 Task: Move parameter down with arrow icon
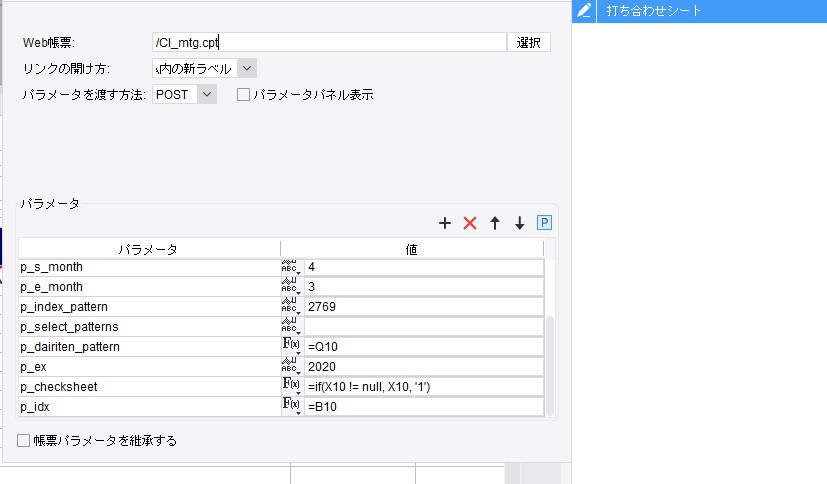pyautogui.click(x=520, y=223)
